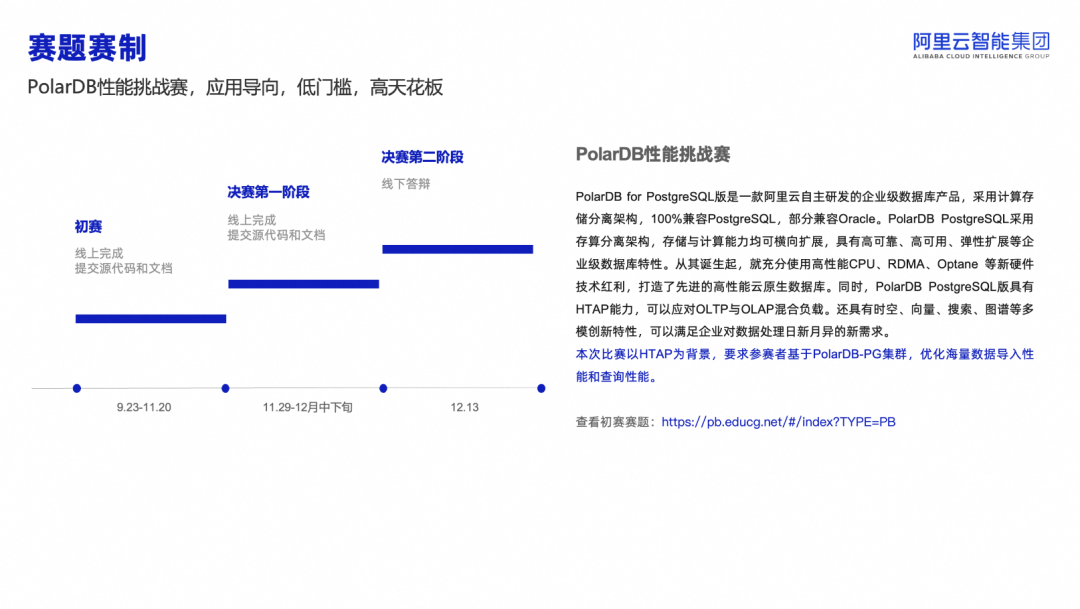The image size is (1080, 609).
Task: Select the 决赛第二阶段 stage heading
Action: coord(422,157)
